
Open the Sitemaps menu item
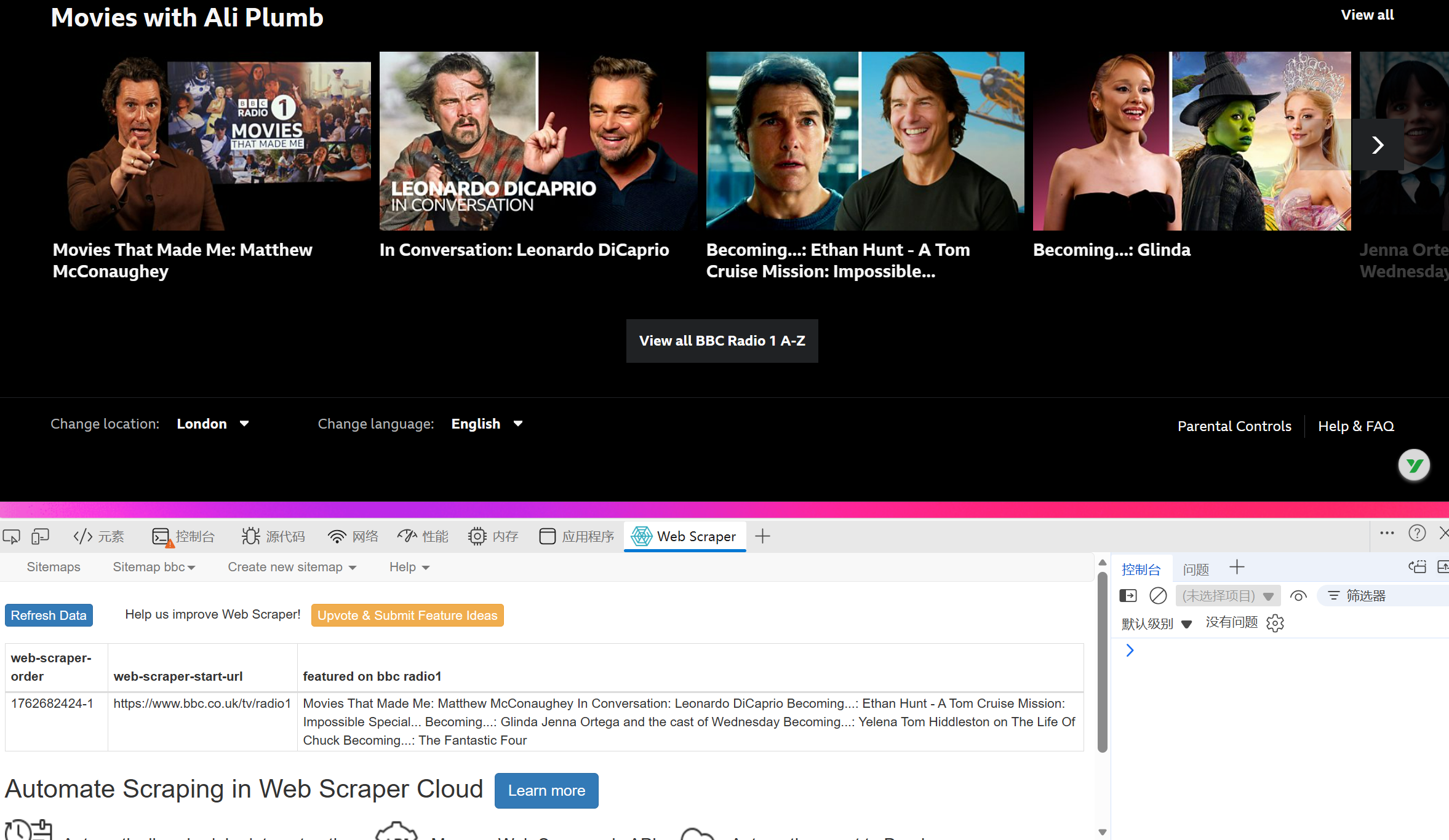click(x=54, y=567)
